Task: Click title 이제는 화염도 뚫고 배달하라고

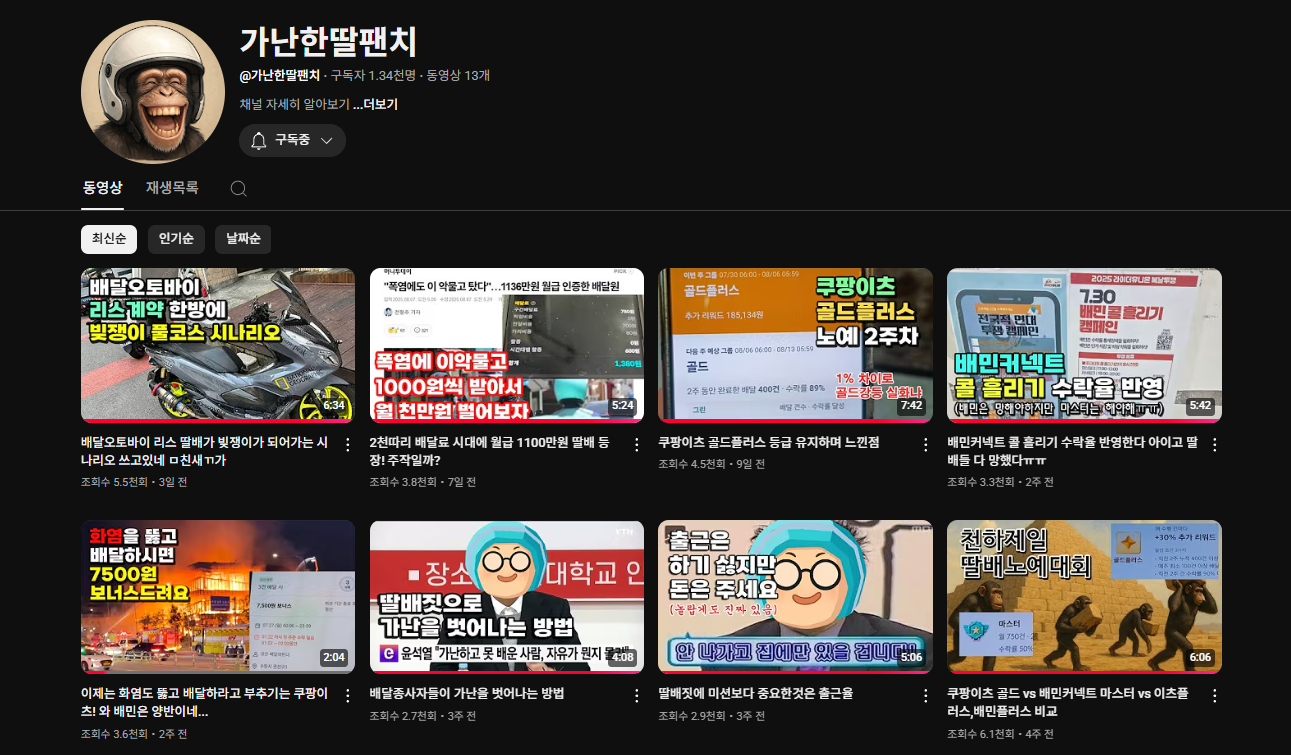Action: [x=204, y=702]
